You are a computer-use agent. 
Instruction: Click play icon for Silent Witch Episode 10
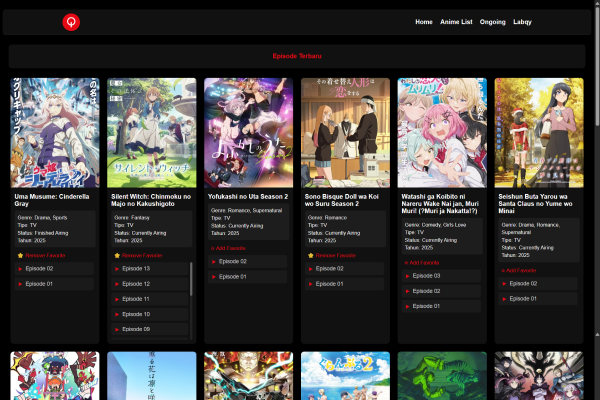click(117, 314)
